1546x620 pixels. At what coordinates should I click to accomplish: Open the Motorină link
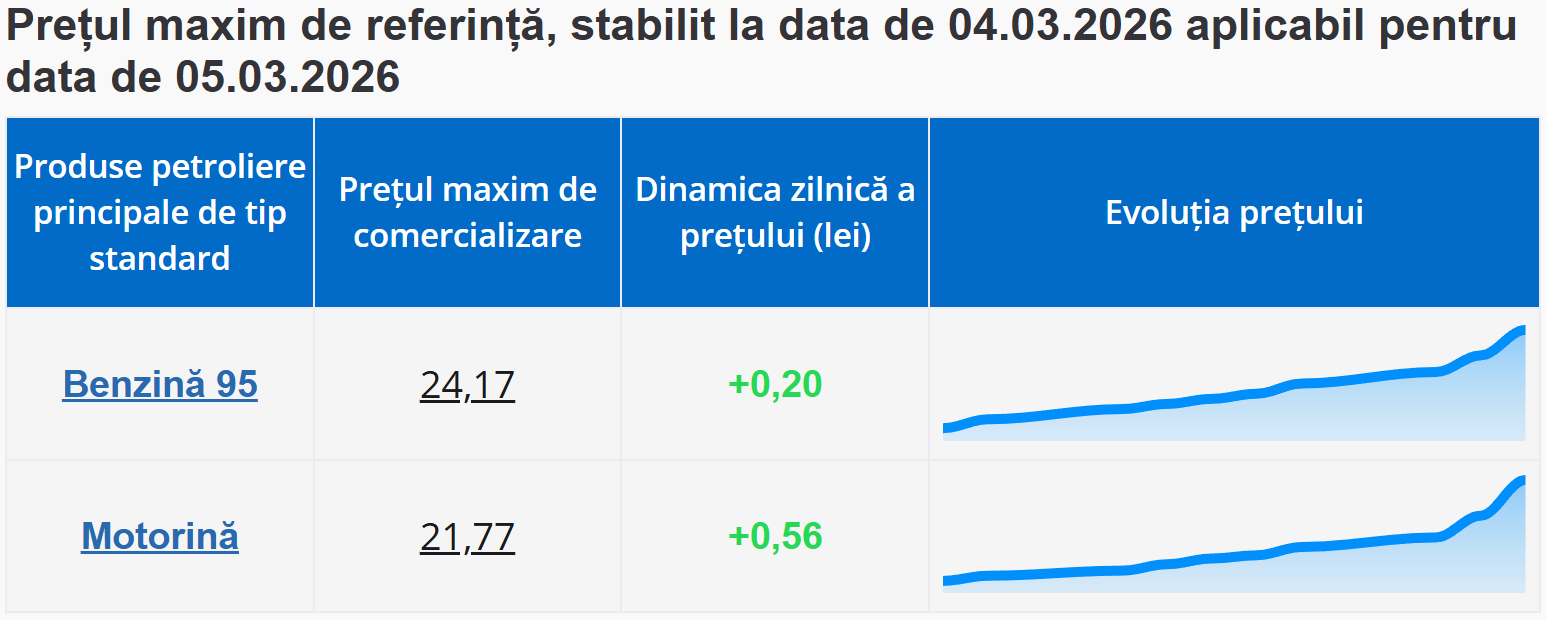[160, 537]
